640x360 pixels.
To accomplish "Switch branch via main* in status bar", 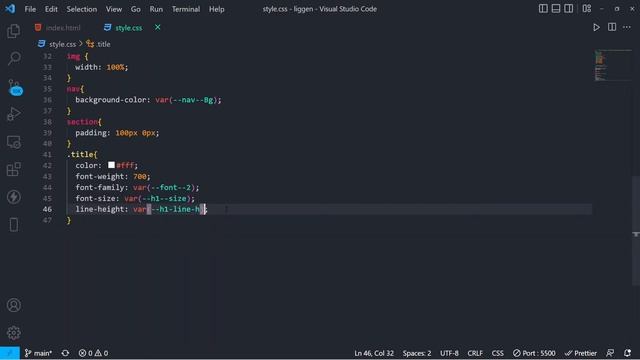I will (x=38, y=353).
